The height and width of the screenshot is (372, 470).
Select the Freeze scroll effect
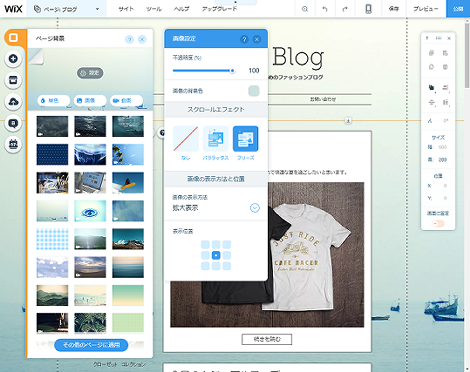246,139
